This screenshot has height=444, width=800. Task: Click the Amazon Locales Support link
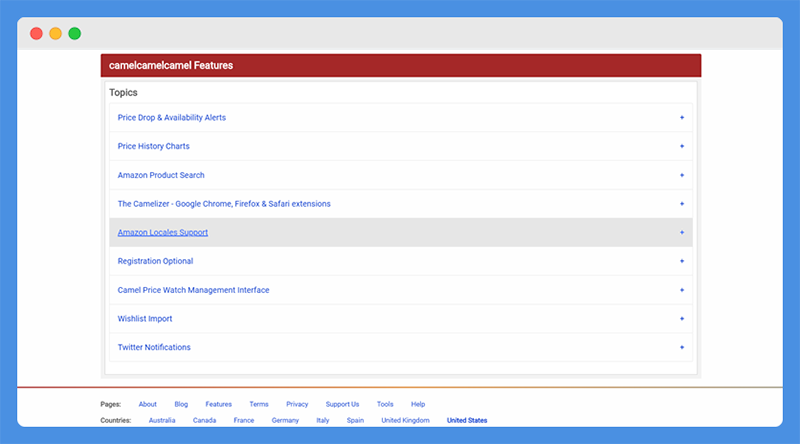pyautogui.click(x=163, y=232)
